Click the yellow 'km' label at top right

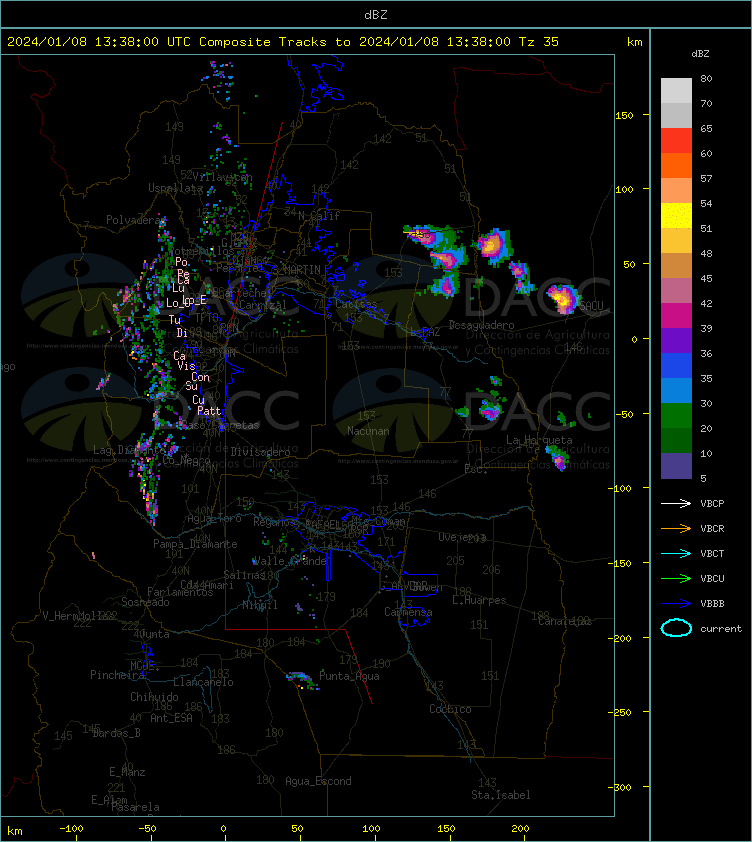coord(634,42)
